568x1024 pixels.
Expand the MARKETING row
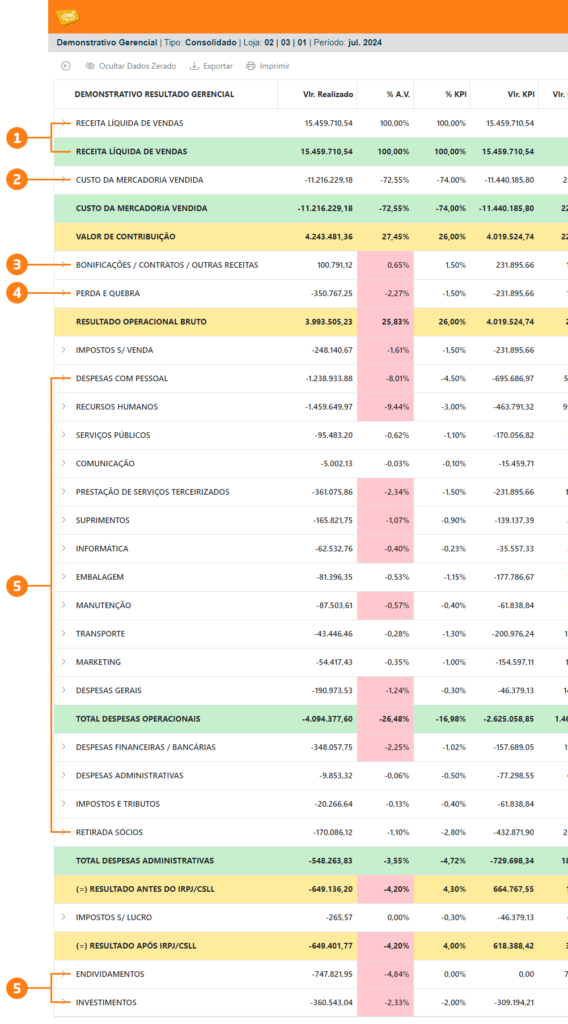63,662
